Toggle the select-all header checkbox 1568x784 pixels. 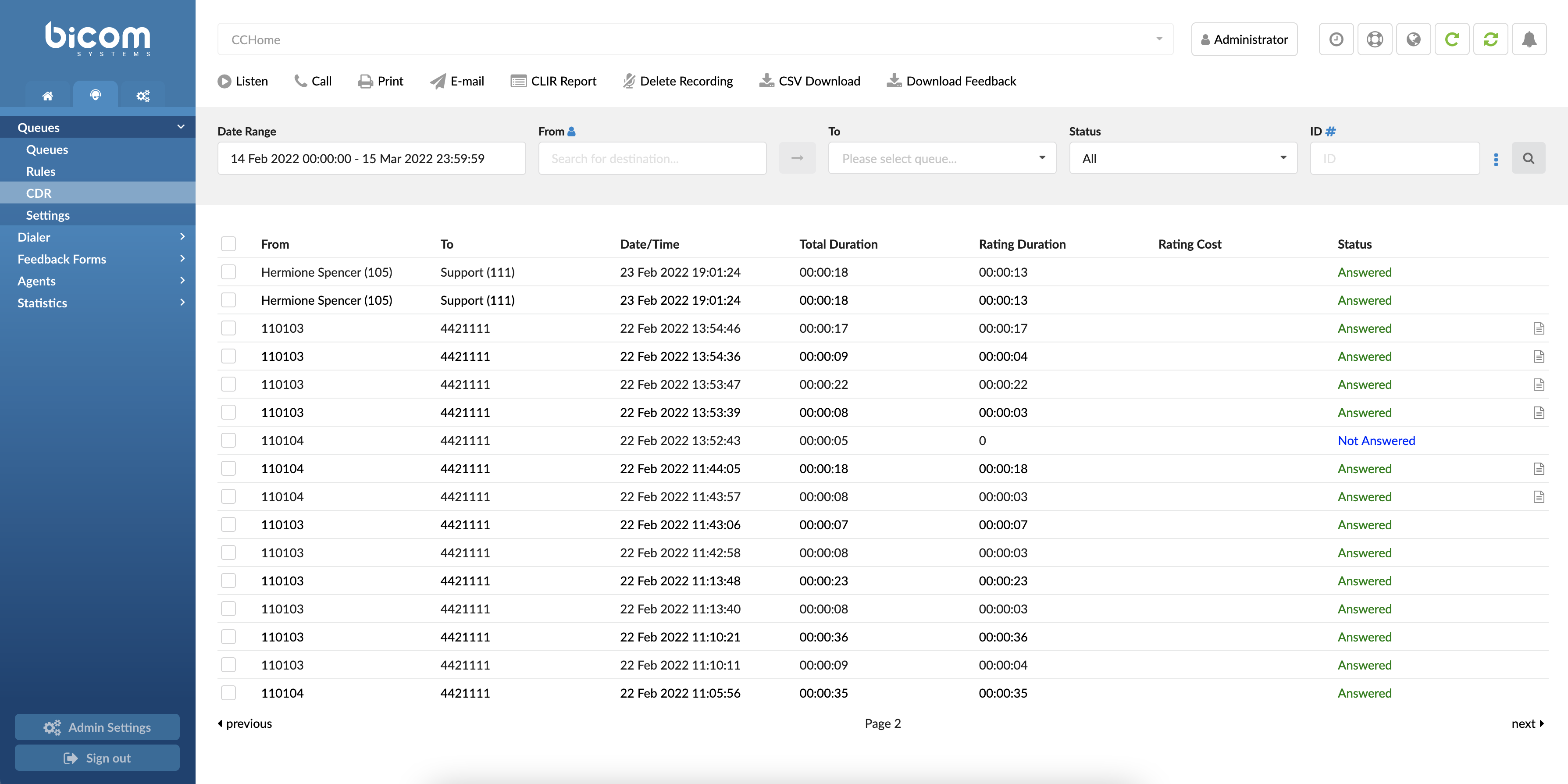coord(228,244)
